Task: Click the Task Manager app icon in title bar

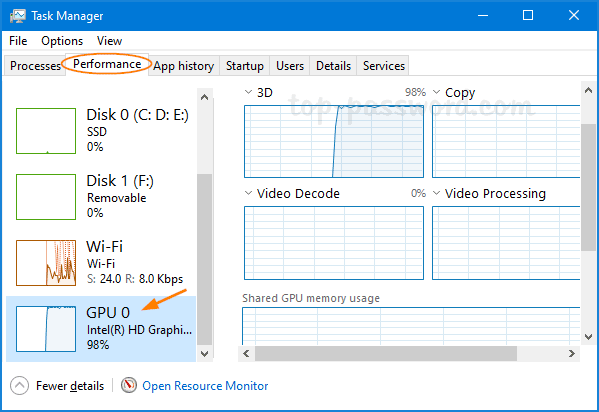Action: (17, 16)
